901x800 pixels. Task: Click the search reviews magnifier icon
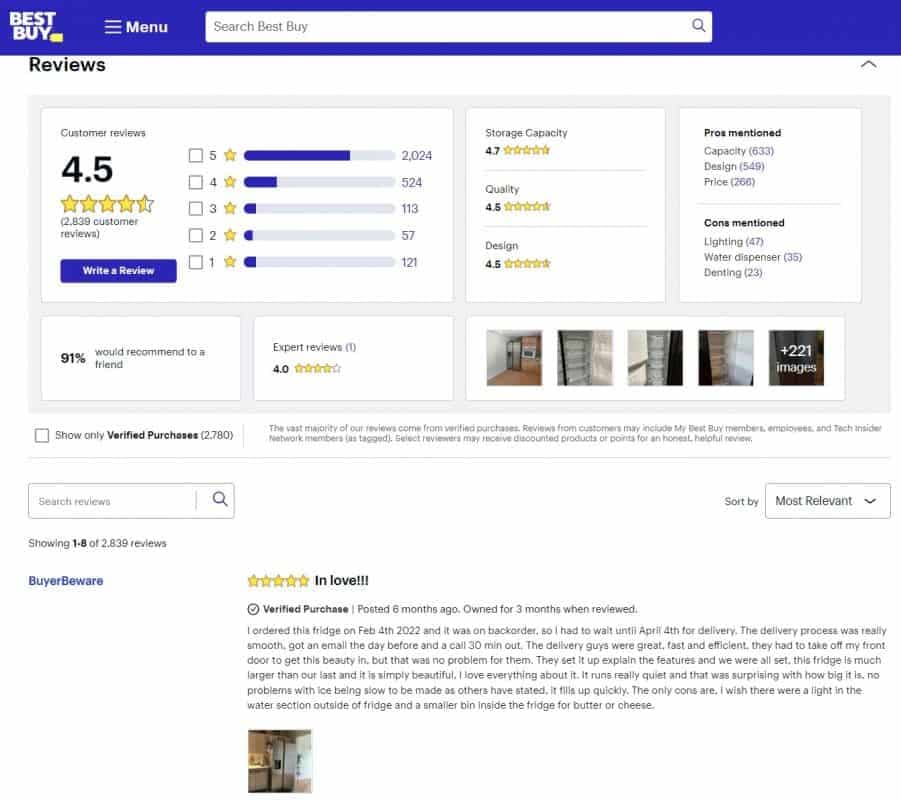click(220, 500)
